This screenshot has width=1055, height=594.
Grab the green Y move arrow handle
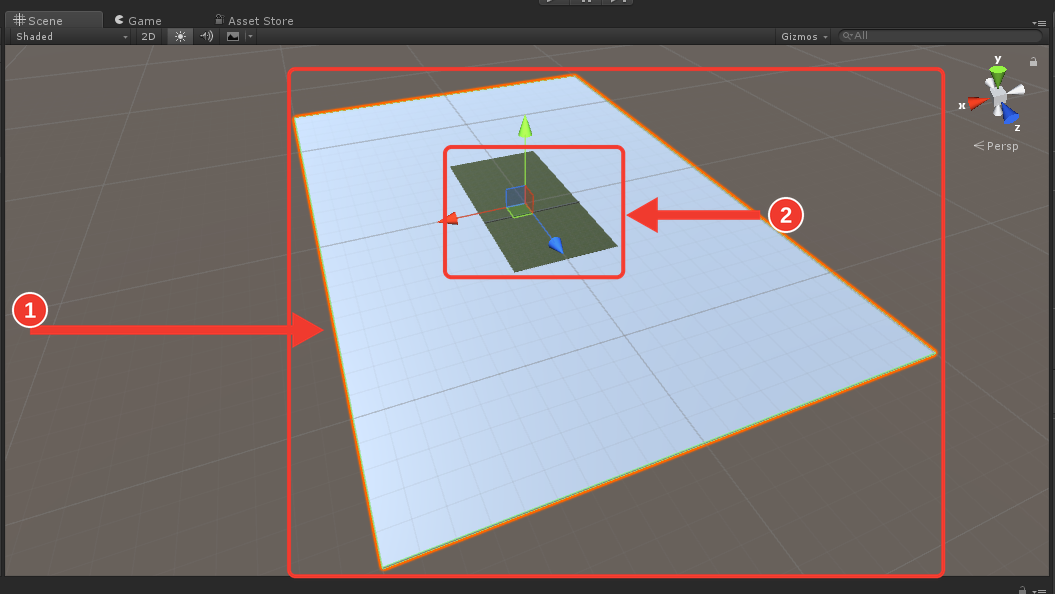click(x=525, y=126)
